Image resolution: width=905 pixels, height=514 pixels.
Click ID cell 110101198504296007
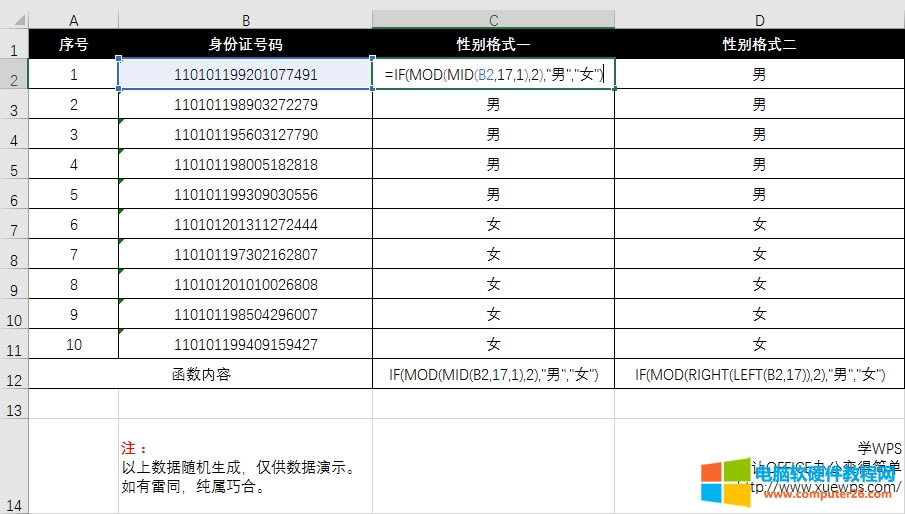point(245,314)
